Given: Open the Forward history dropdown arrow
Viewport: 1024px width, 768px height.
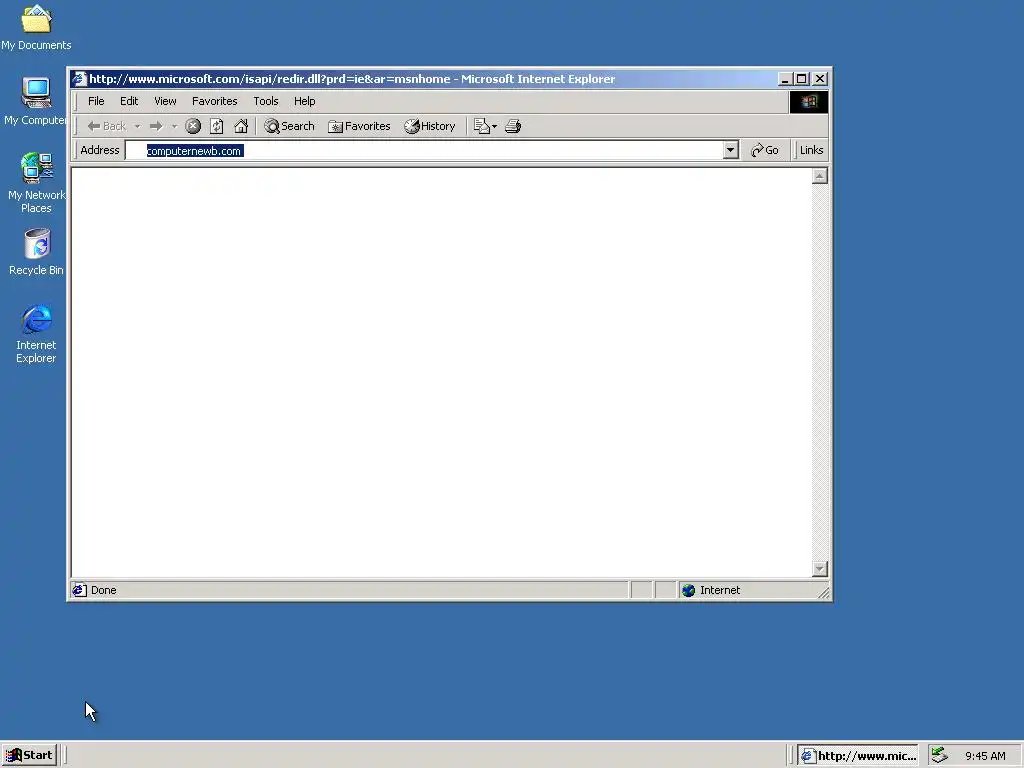Looking at the screenshot, I should pyautogui.click(x=174, y=126).
